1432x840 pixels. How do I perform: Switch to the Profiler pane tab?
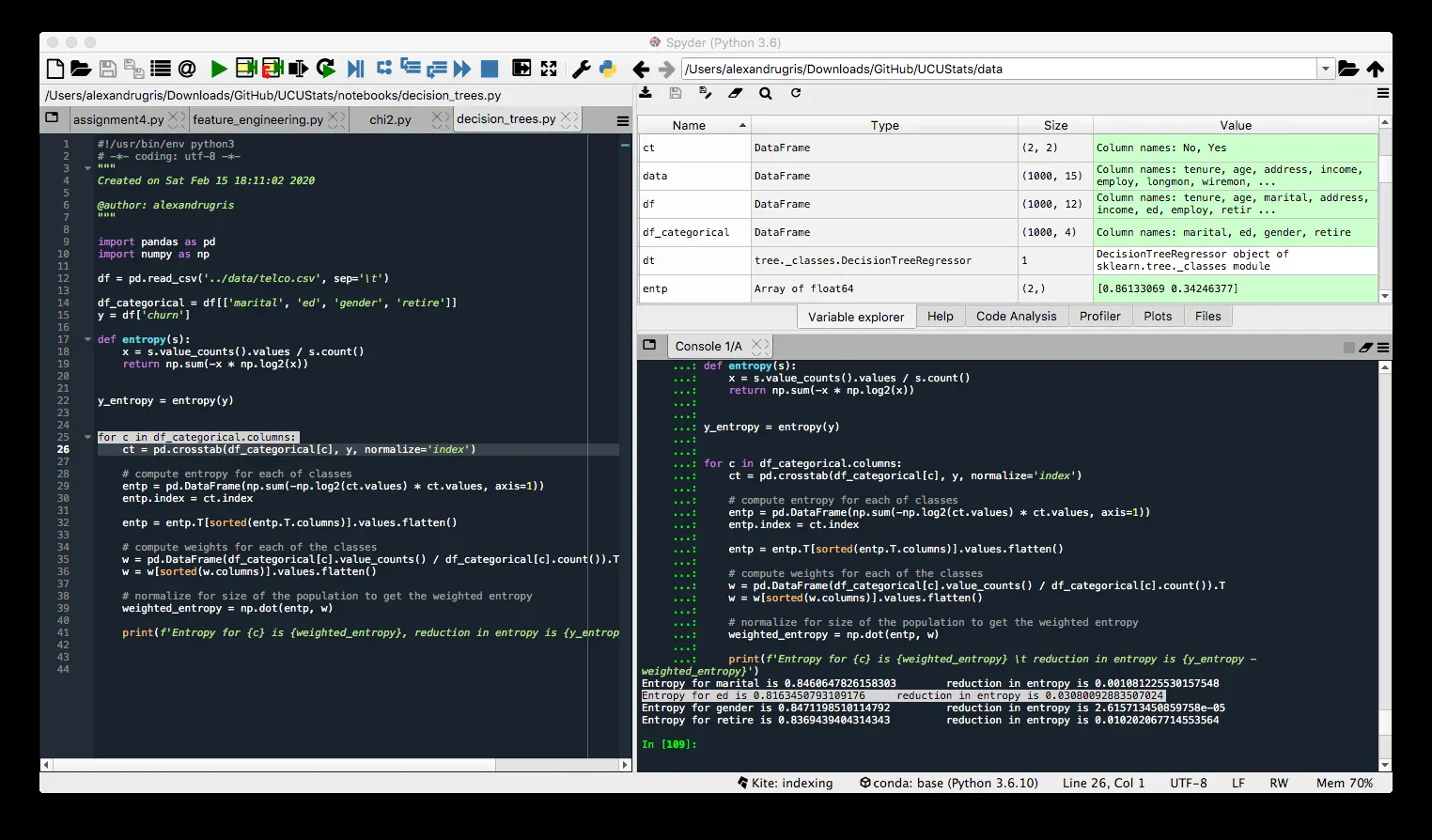(x=1099, y=317)
